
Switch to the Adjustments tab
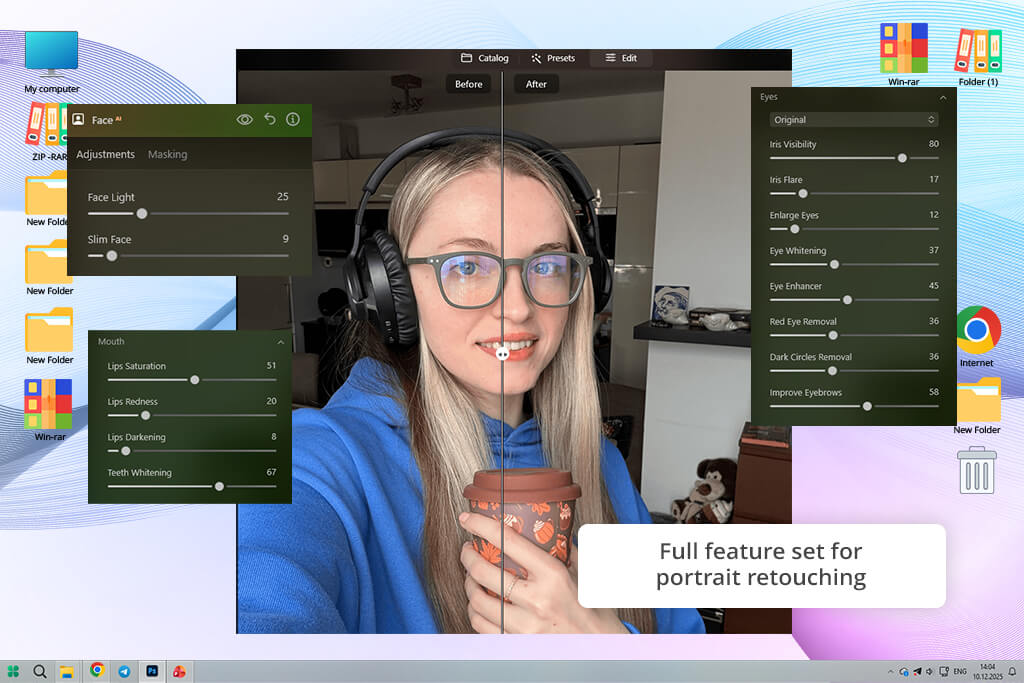click(105, 154)
